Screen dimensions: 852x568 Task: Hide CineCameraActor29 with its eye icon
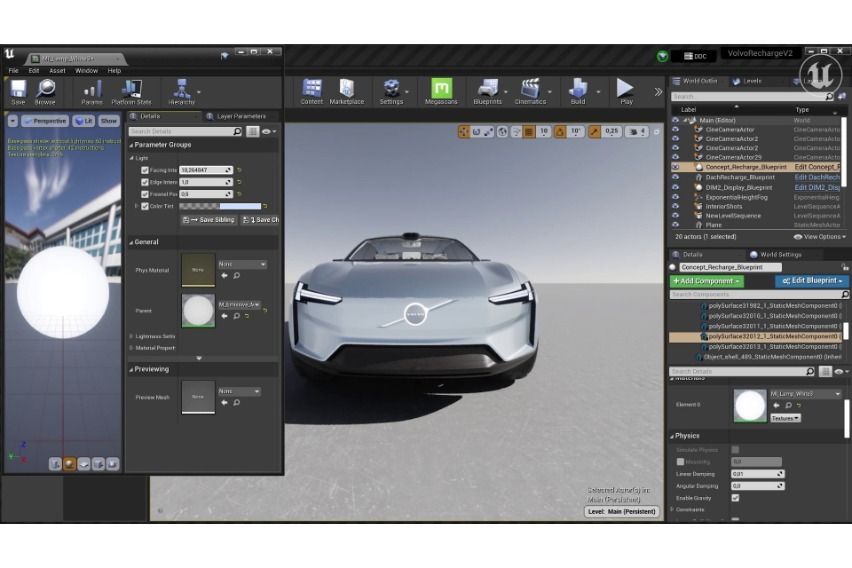[x=675, y=157]
